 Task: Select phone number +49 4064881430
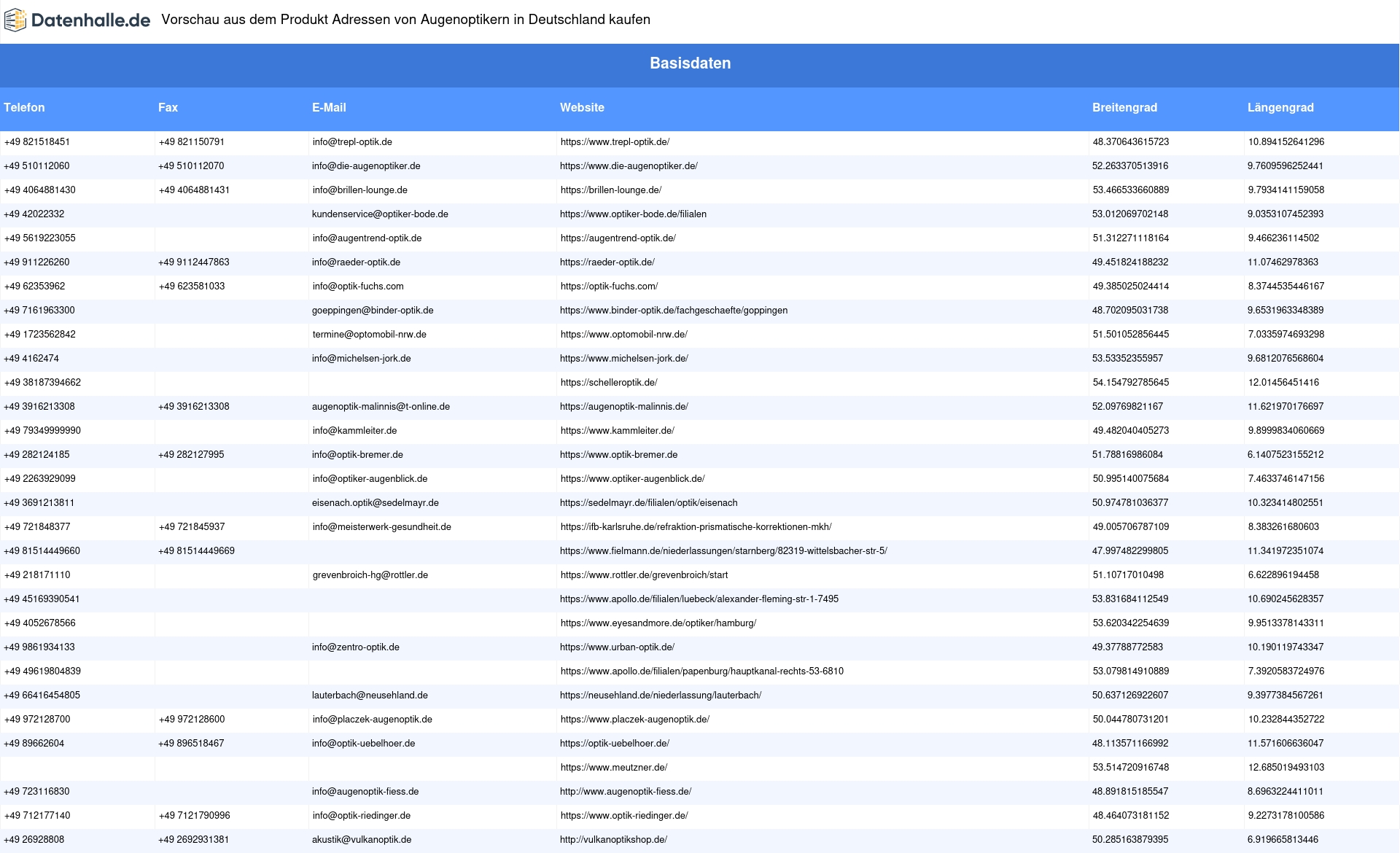39,190
